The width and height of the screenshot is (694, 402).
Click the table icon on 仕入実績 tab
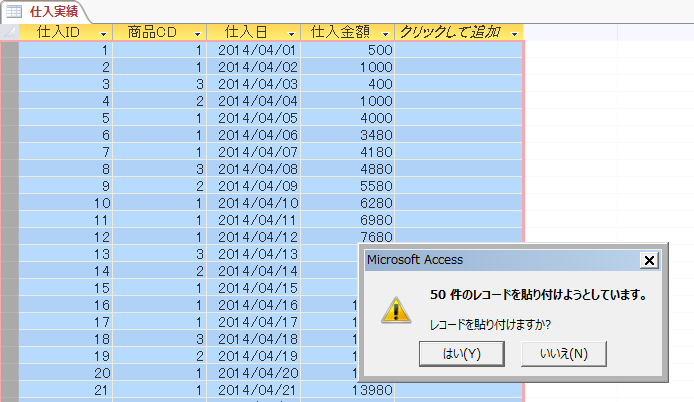point(15,11)
